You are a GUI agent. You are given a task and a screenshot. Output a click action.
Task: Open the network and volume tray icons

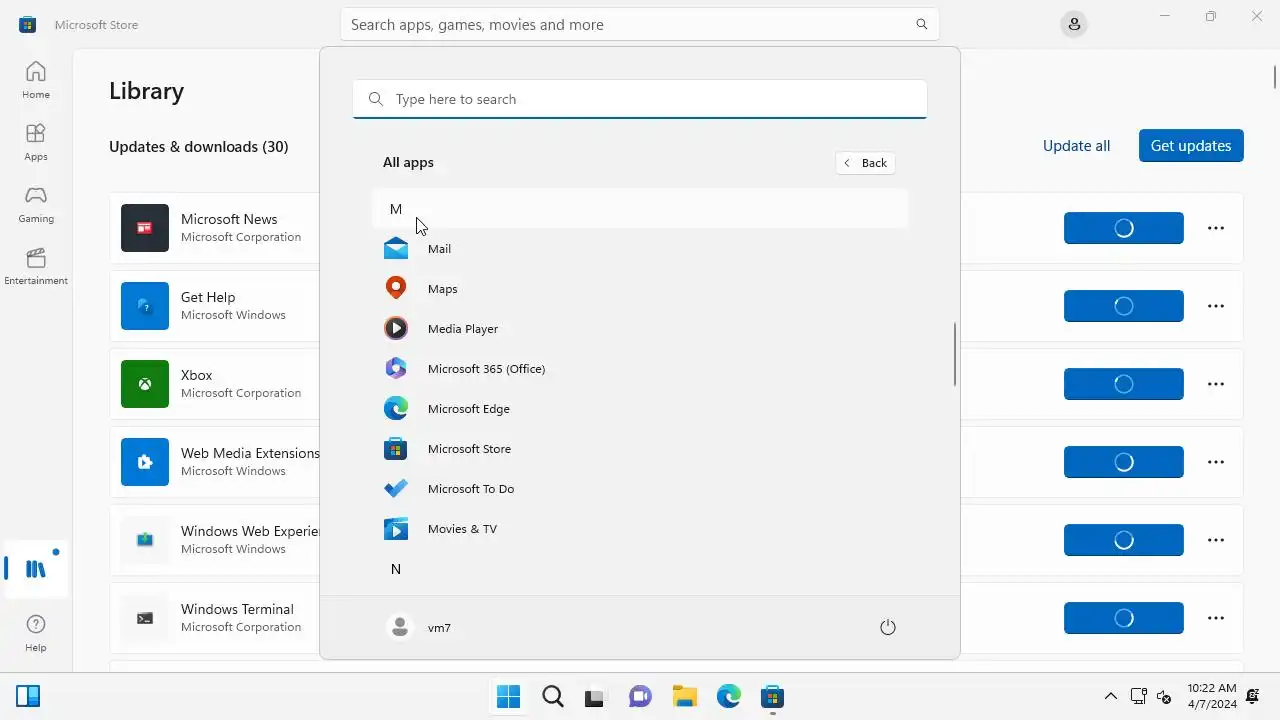point(1151,696)
